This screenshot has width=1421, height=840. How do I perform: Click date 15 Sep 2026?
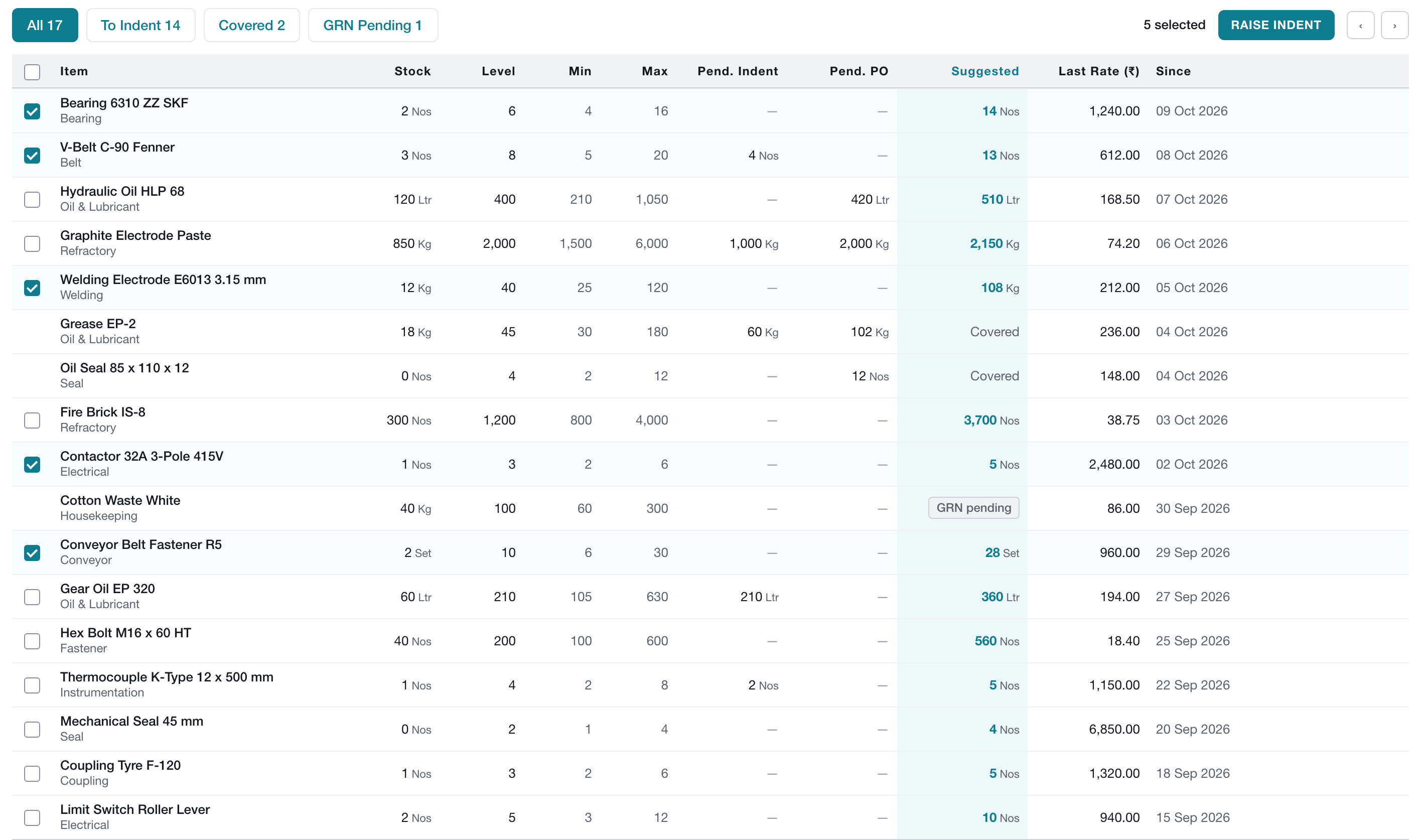tap(1192, 817)
